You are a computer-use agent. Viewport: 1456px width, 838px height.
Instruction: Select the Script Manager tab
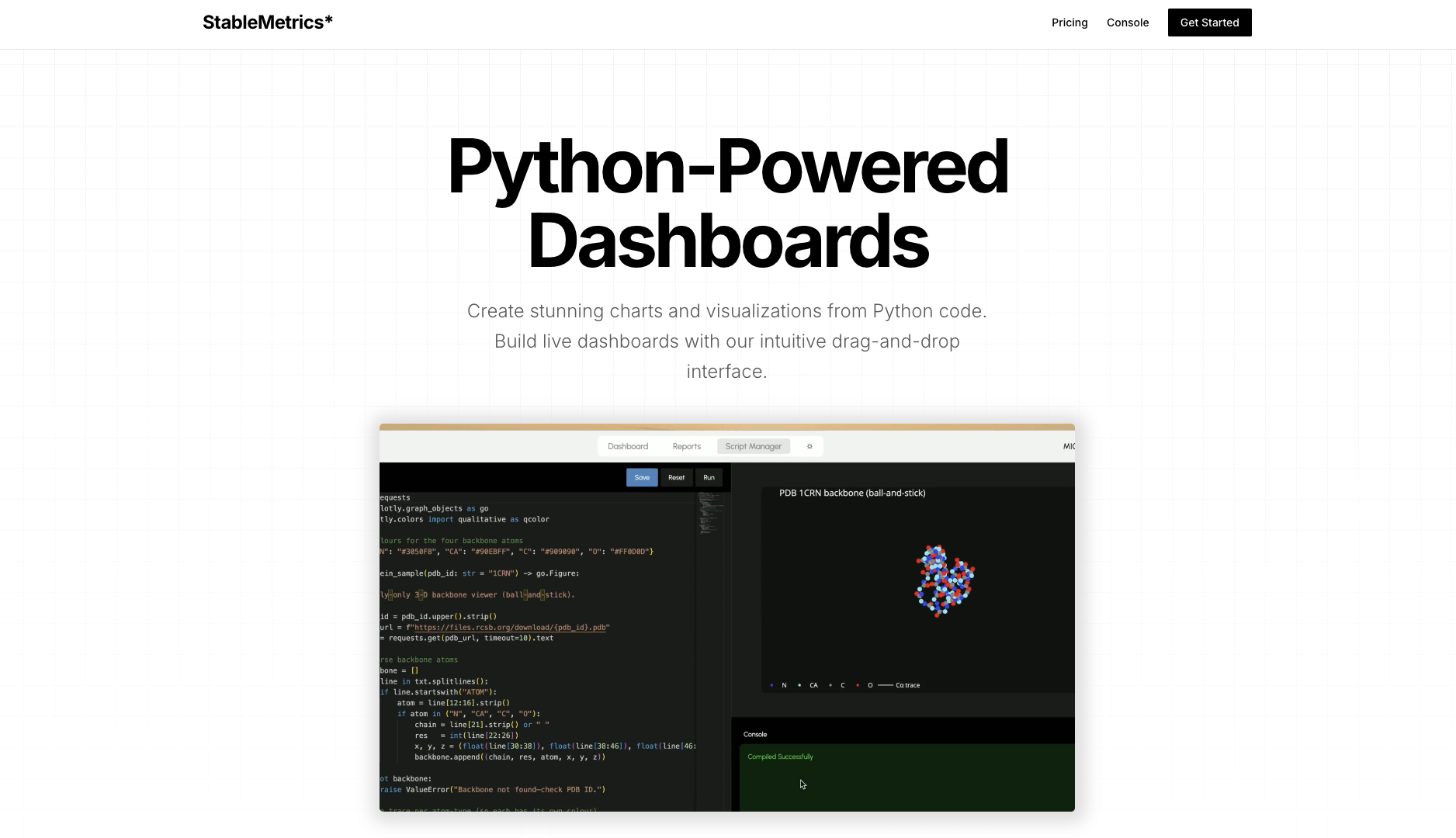click(753, 446)
